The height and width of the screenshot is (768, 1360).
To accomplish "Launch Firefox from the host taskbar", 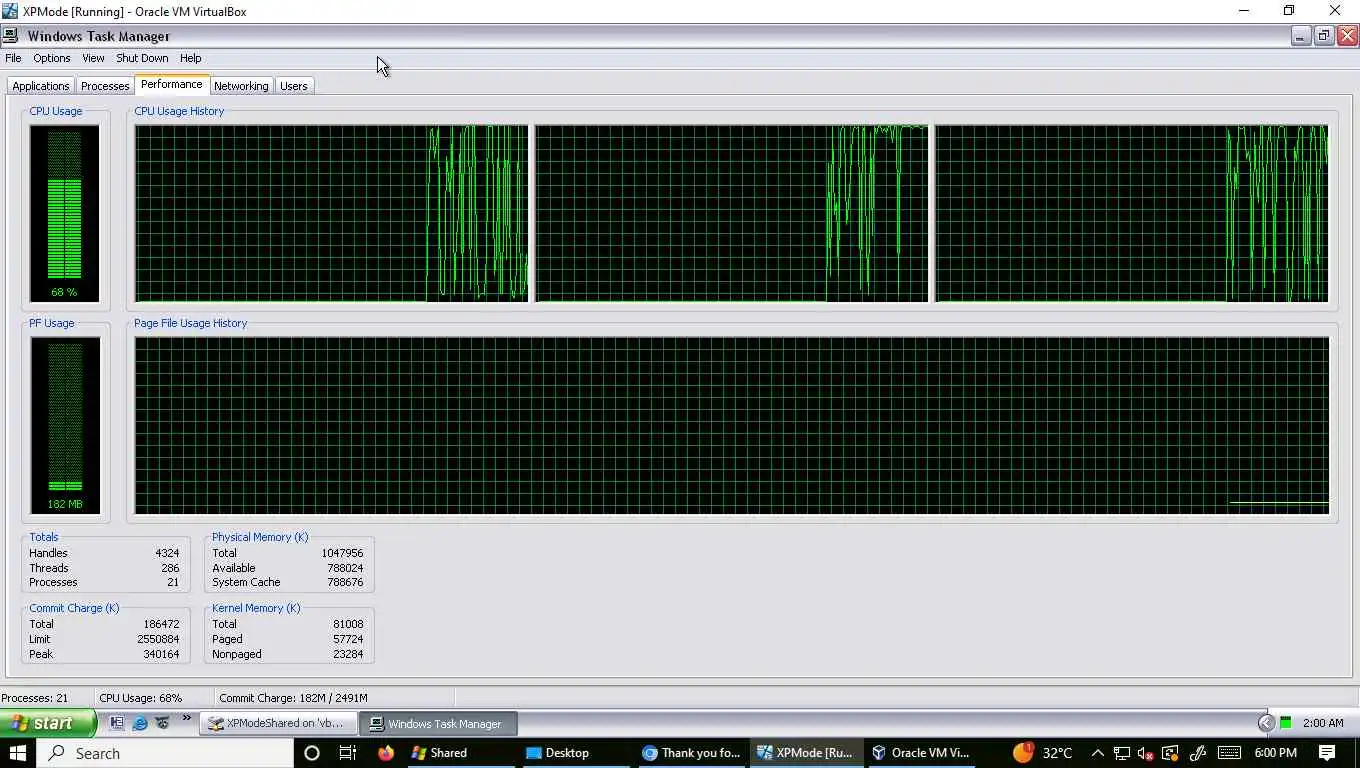I will (386, 753).
